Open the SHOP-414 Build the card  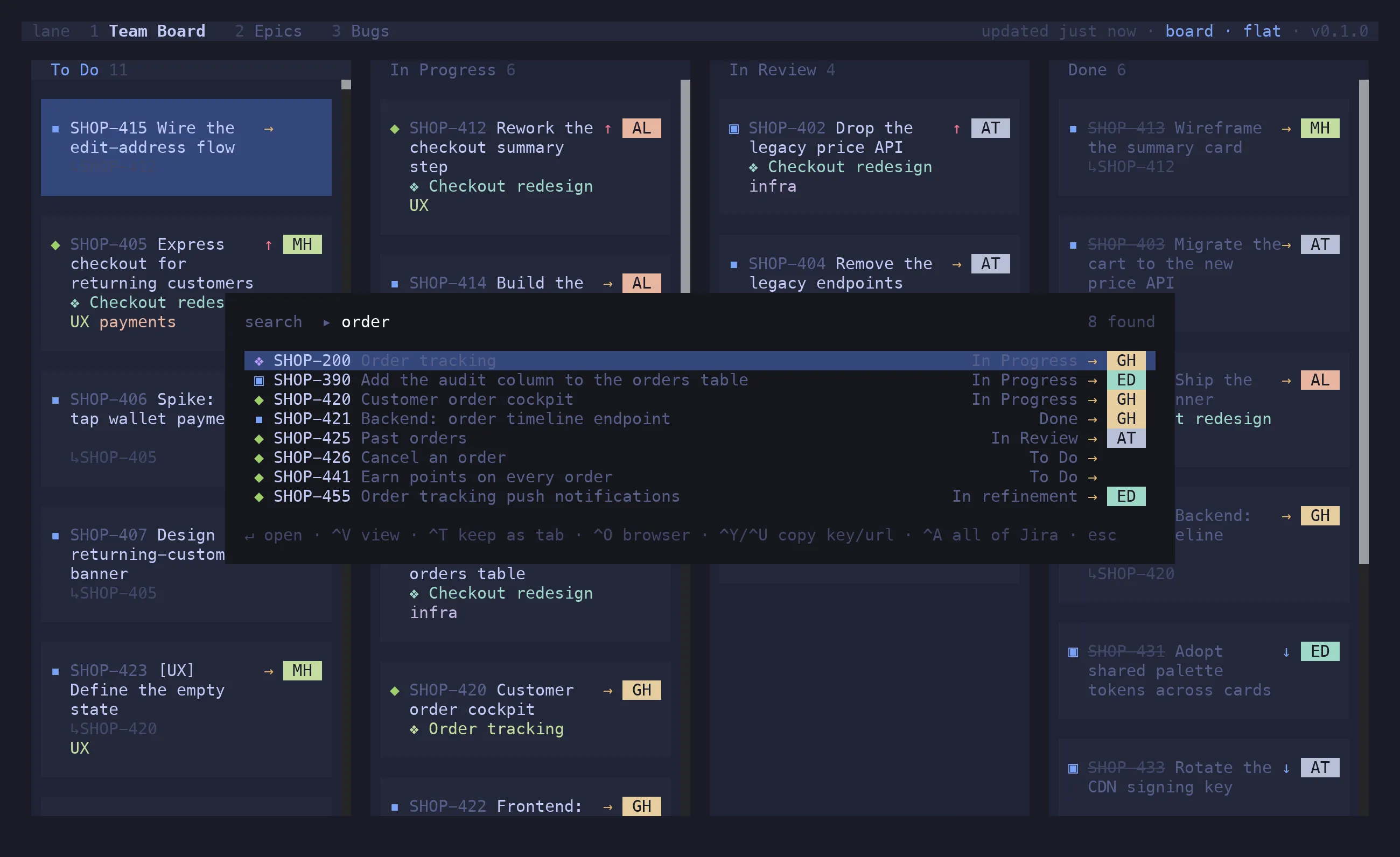click(x=526, y=274)
